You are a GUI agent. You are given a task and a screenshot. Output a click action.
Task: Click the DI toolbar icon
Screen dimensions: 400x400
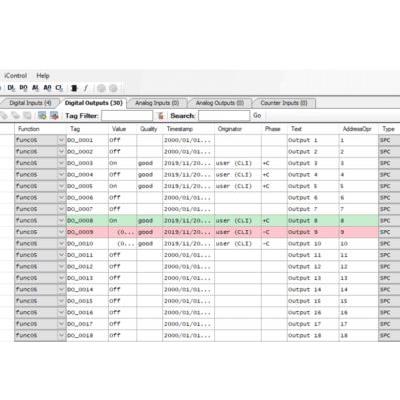11,88
